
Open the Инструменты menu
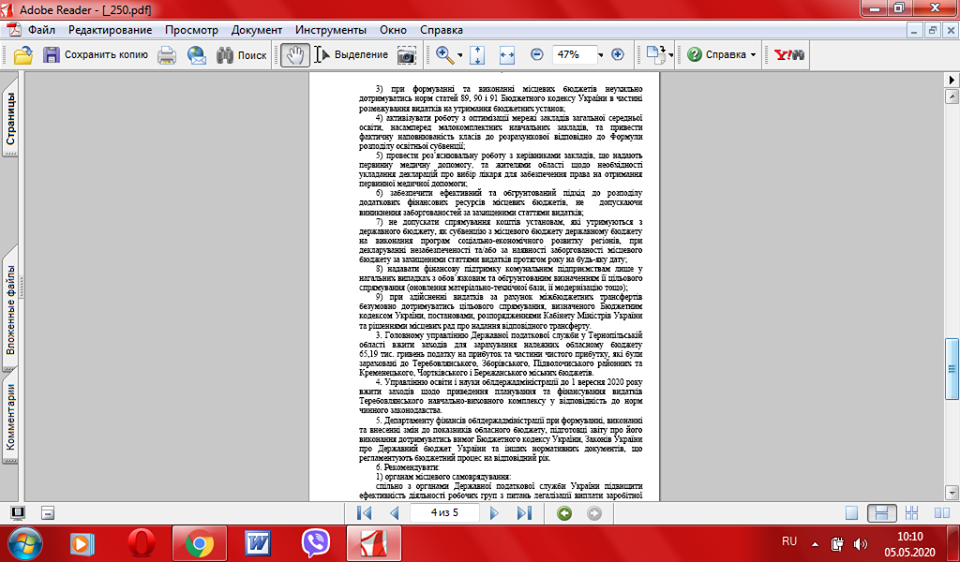[332, 30]
